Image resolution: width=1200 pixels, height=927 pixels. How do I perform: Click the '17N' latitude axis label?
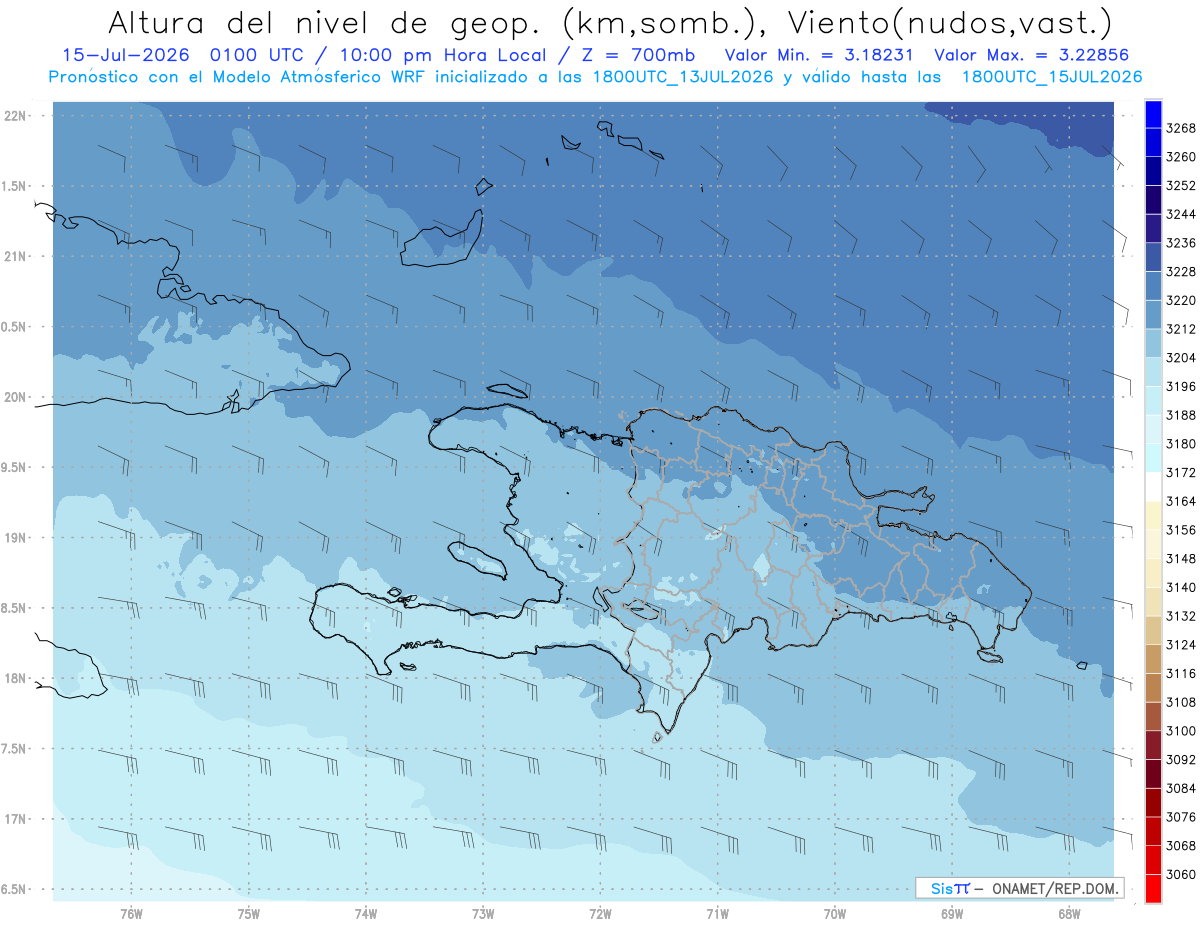(x=17, y=819)
